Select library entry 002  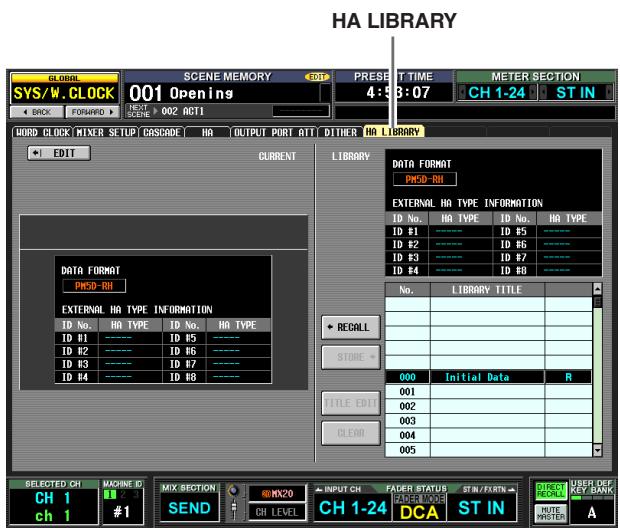point(488,406)
